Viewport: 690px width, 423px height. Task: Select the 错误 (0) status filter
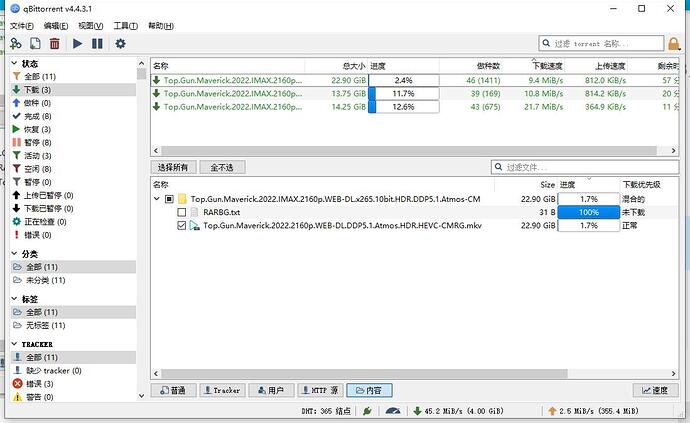[x=73, y=235]
